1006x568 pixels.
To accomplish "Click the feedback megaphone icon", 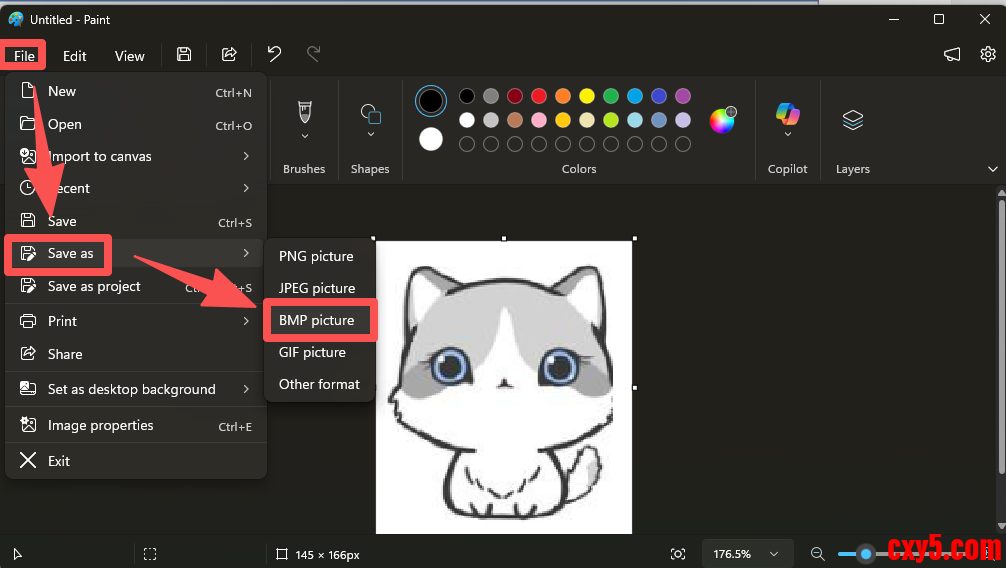I will pos(952,55).
